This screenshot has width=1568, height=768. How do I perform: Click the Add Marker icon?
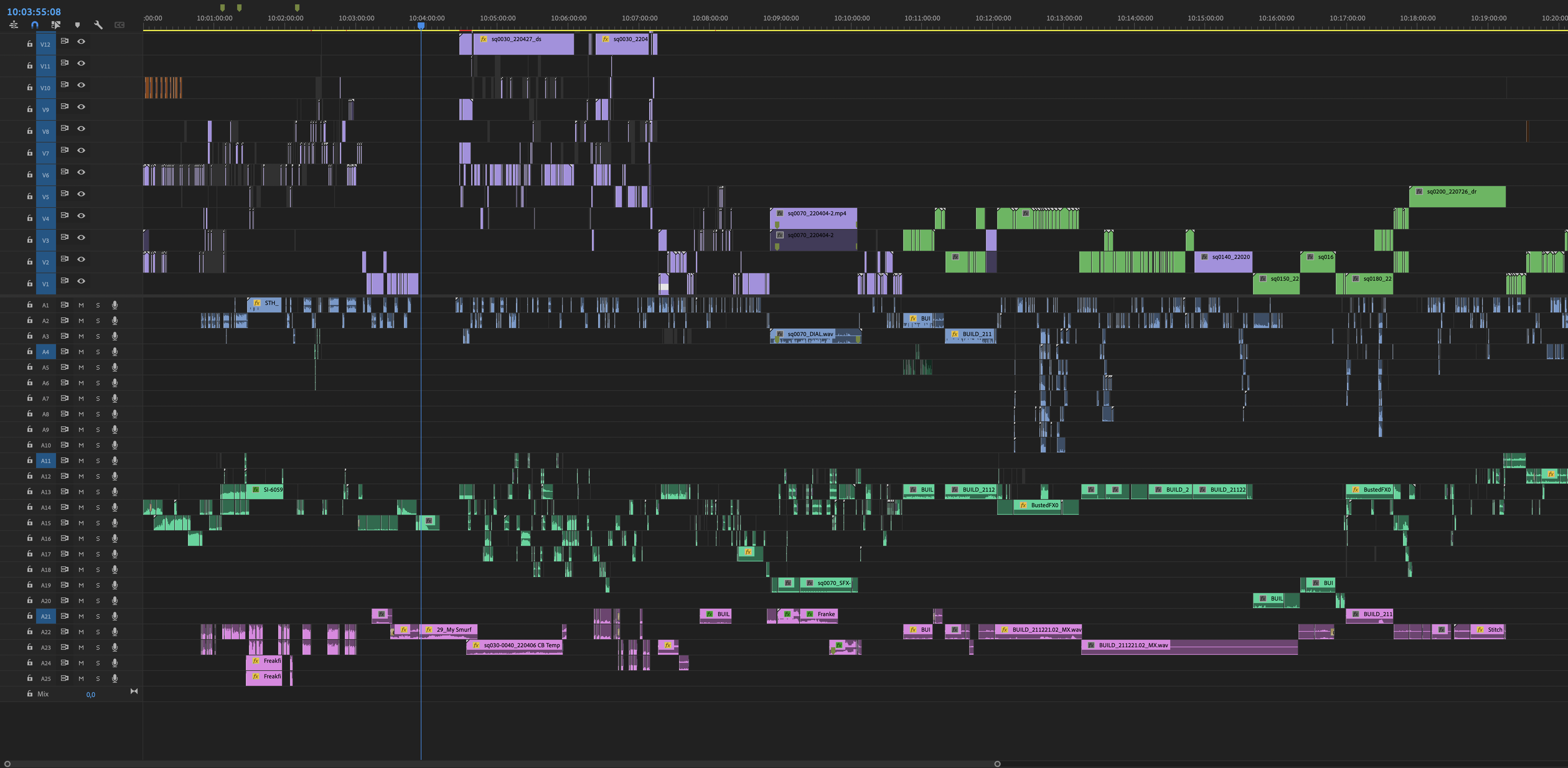point(77,25)
